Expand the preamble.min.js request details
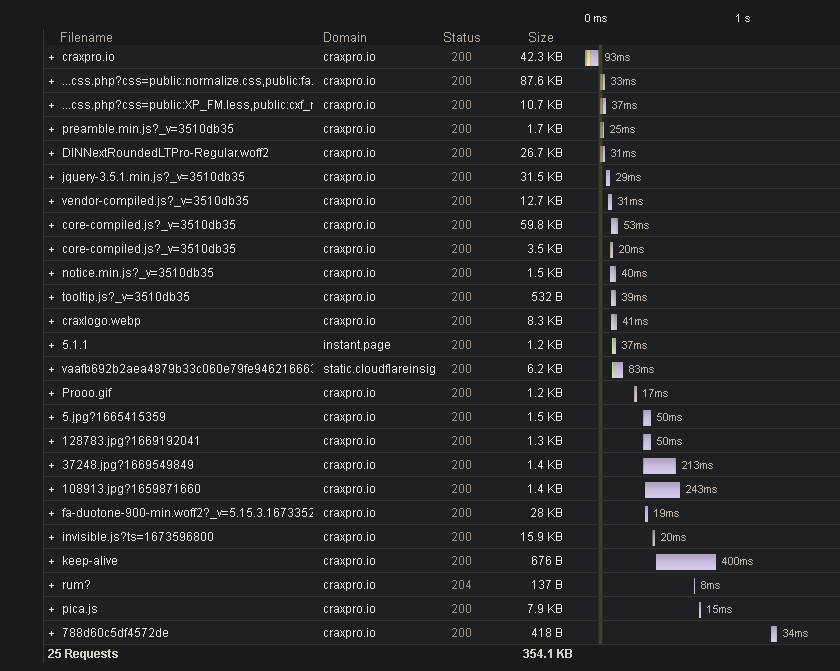The width and height of the screenshot is (840, 671). tap(51, 129)
